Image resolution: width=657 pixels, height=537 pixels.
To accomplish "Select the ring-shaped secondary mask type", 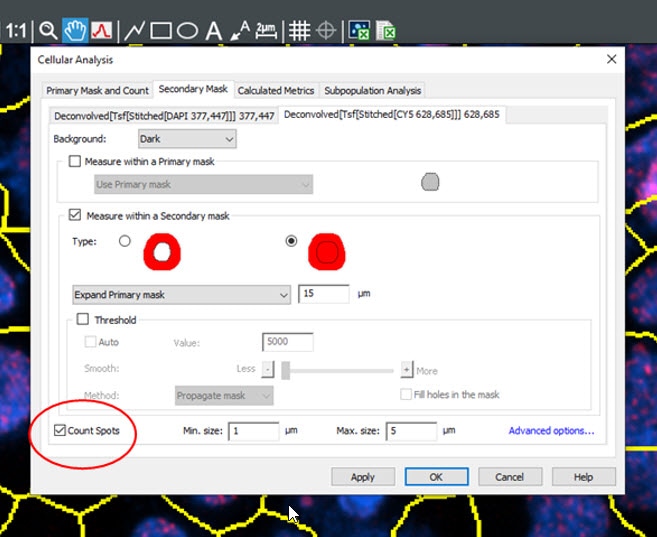I will point(125,241).
